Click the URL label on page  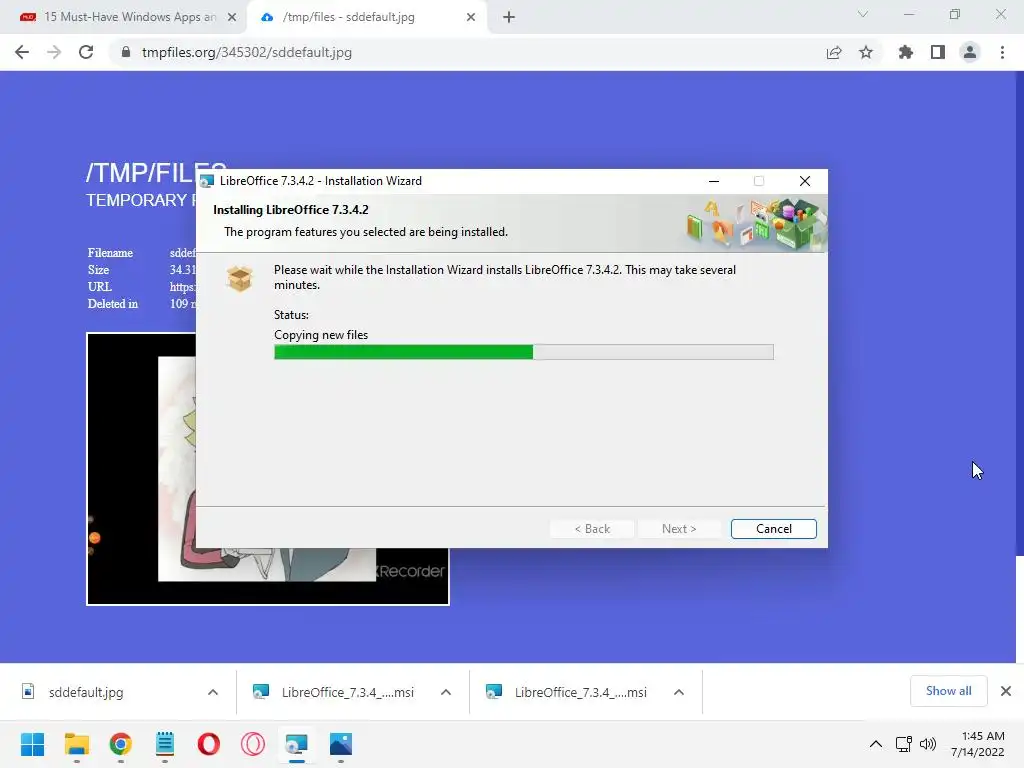[99, 287]
